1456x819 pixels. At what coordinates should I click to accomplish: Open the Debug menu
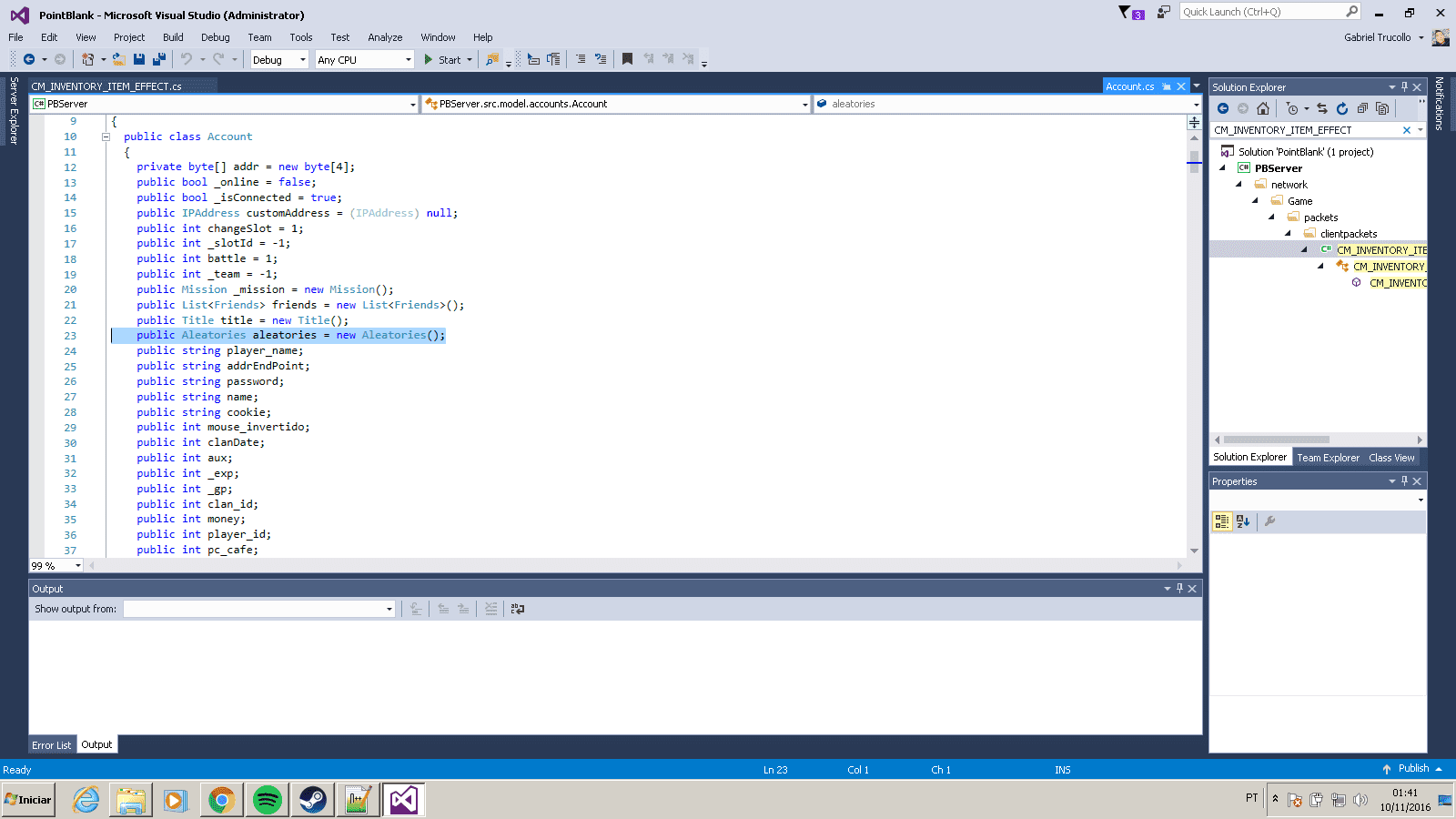215,37
